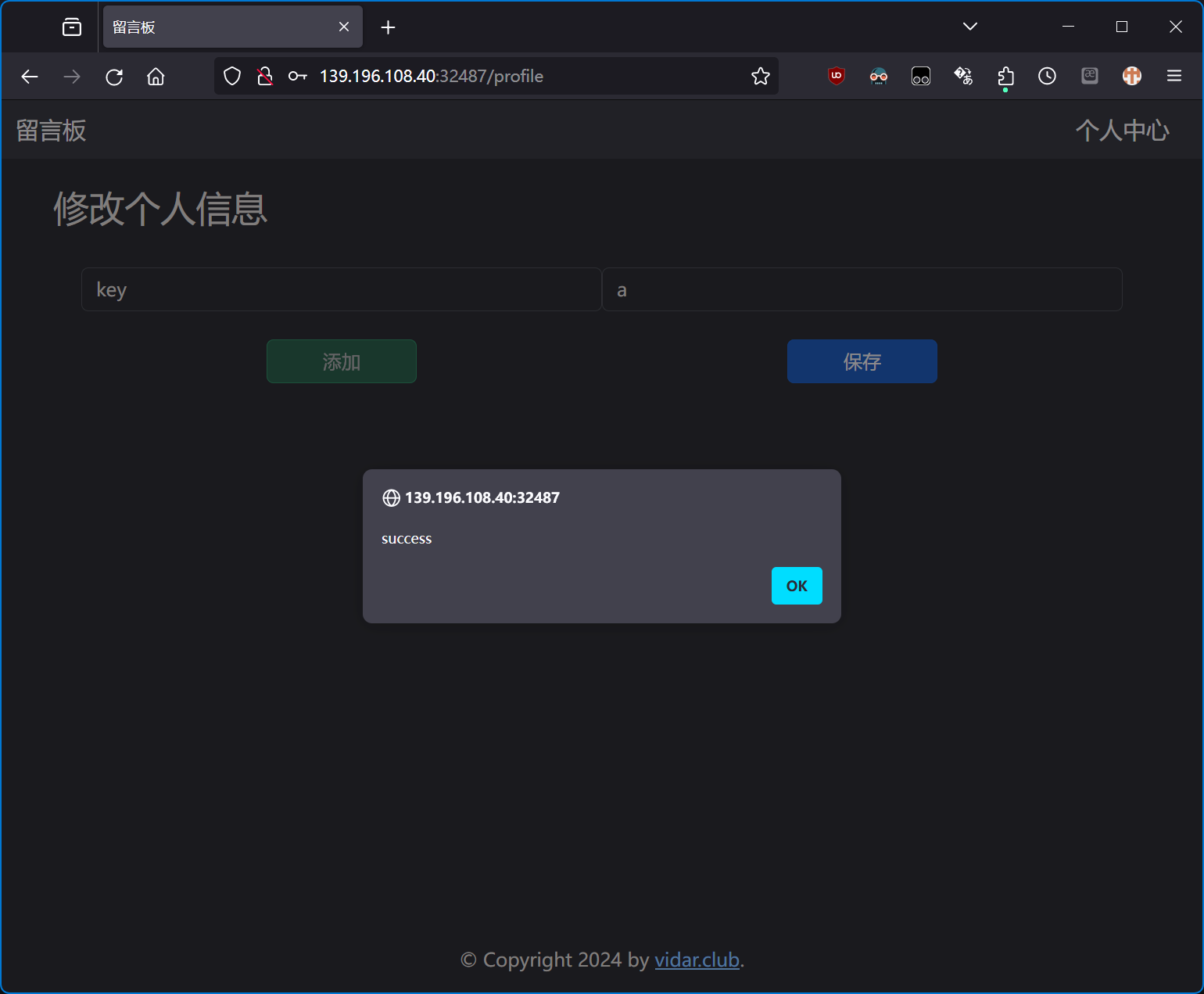Screen dimensions: 1204x994
Task: Go to the browser home page
Action: (156, 77)
